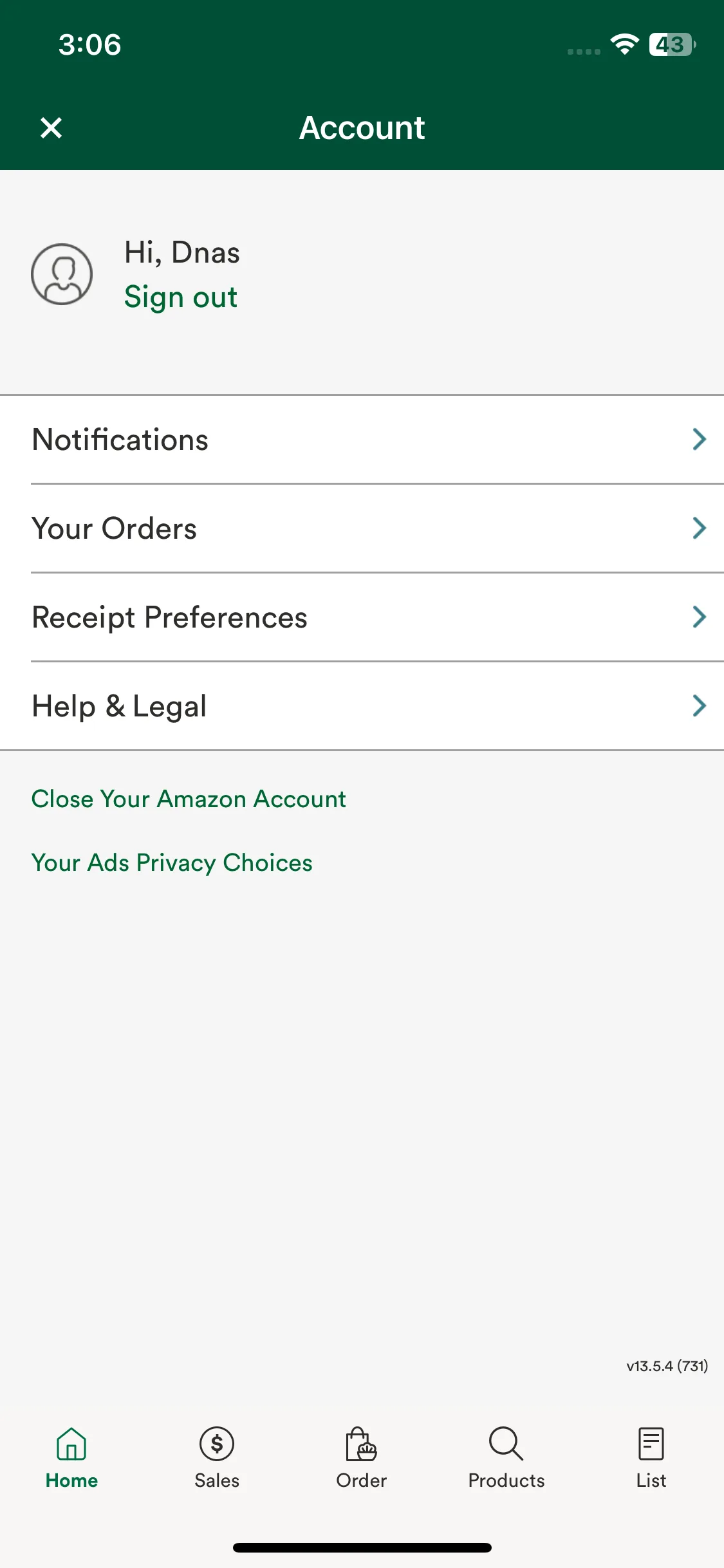Open the Home tab icon
Image resolution: width=724 pixels, height=1568 pixels.
click(71, 1444)
